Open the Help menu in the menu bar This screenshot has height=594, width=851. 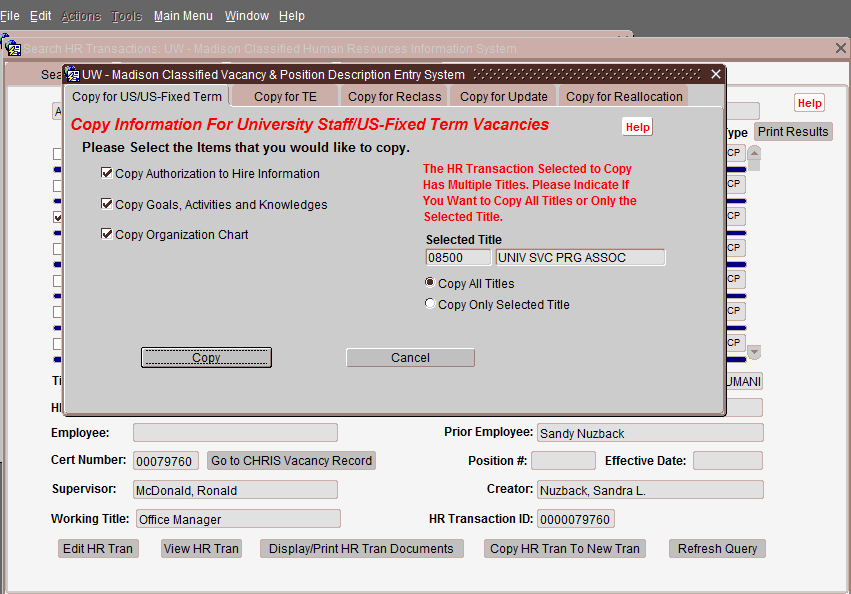(x=292, y=16)
